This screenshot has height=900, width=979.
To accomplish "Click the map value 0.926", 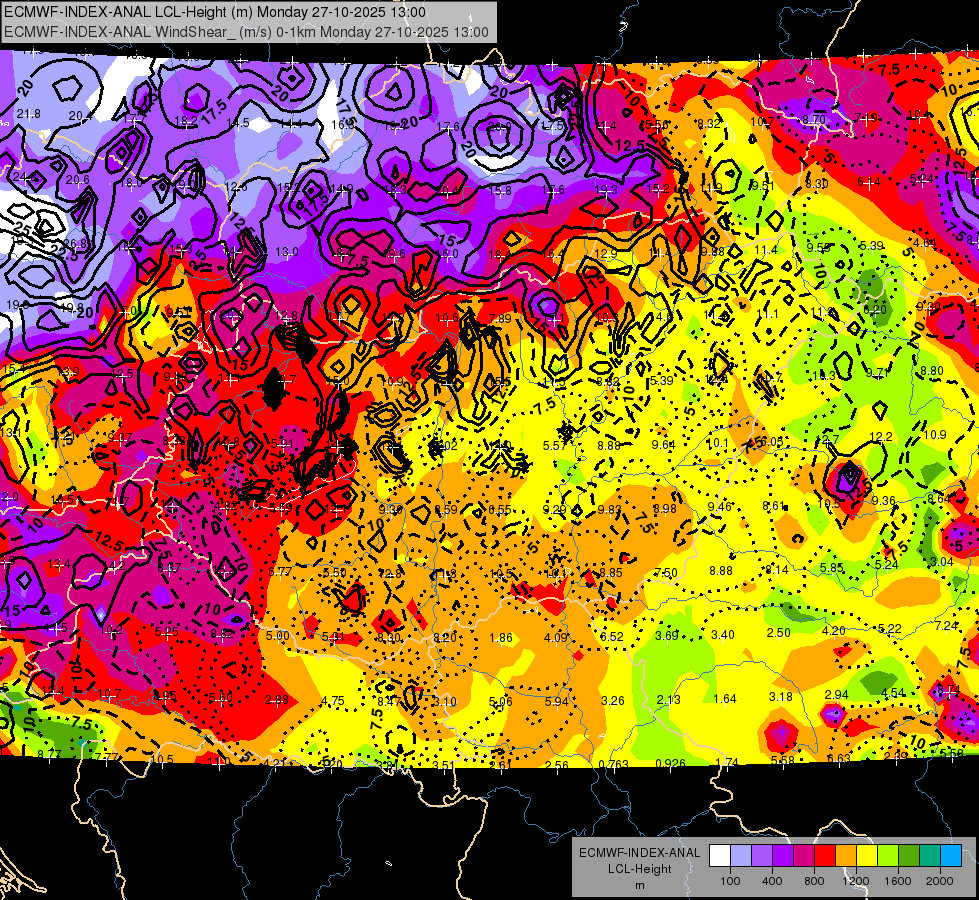I will tap(671, 763).
